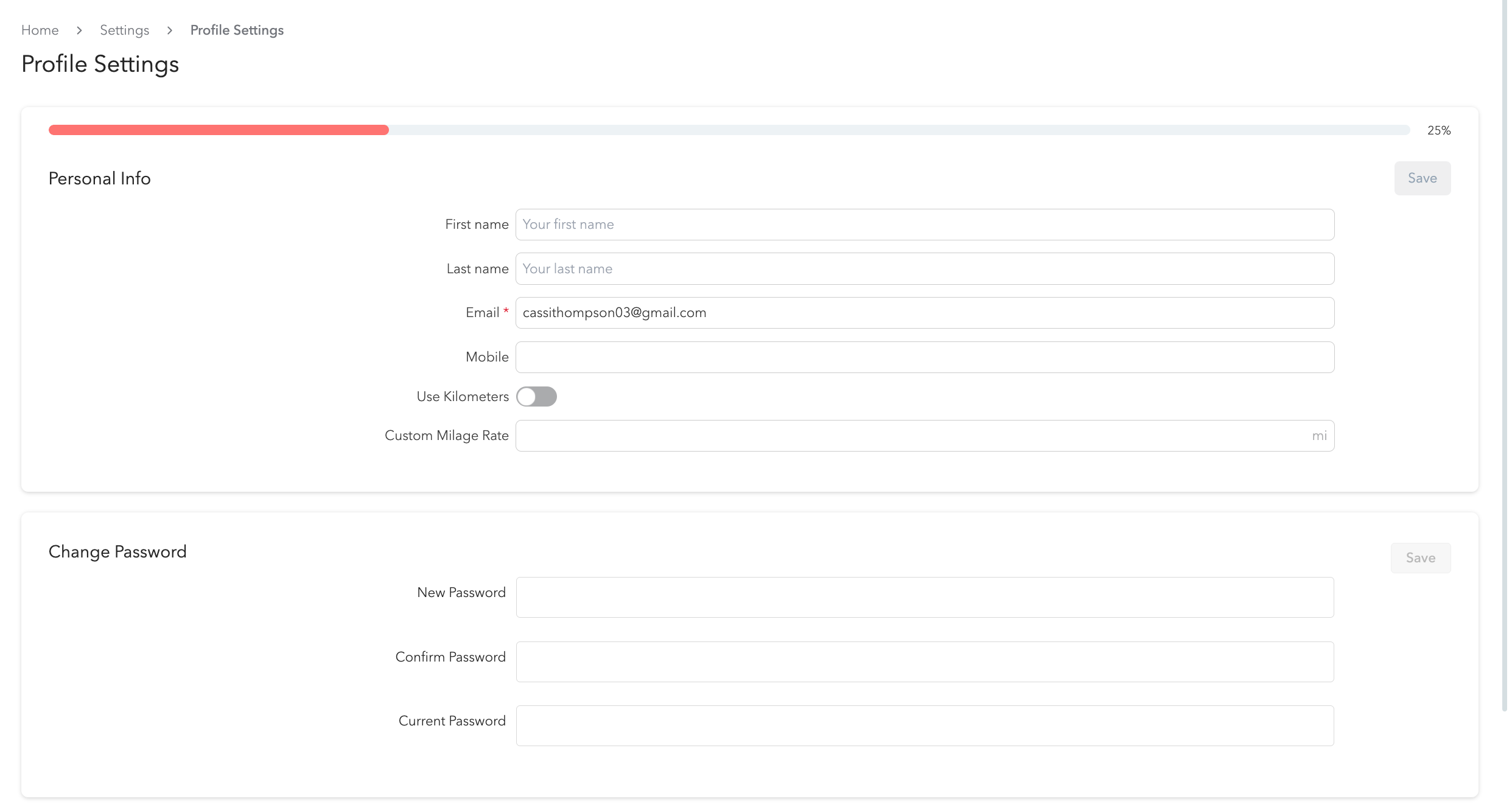This screenshot has width=1512, height=807.
Task: Toggle the Use Kilometers switch
Action: click(536, 396)
